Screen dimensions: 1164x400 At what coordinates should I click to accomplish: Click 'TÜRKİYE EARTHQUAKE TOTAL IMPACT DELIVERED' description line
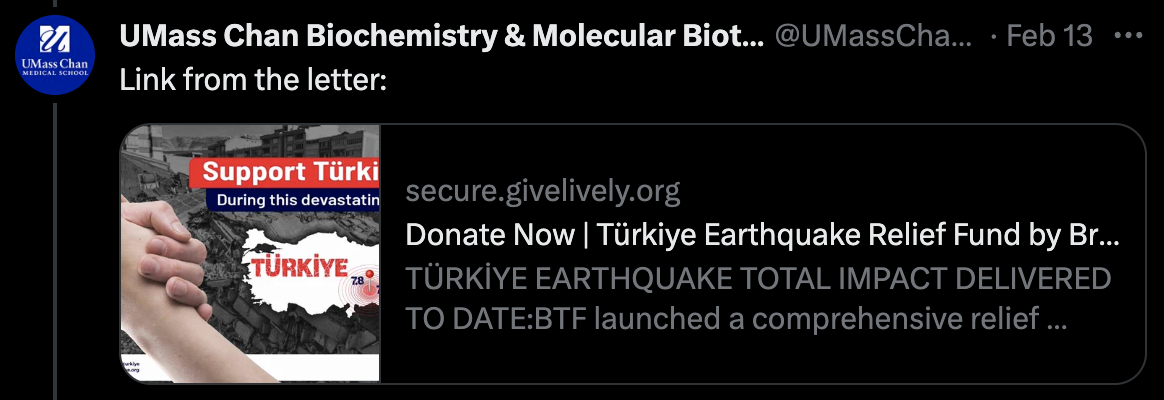pyautogui.click(x=758, y=278)
